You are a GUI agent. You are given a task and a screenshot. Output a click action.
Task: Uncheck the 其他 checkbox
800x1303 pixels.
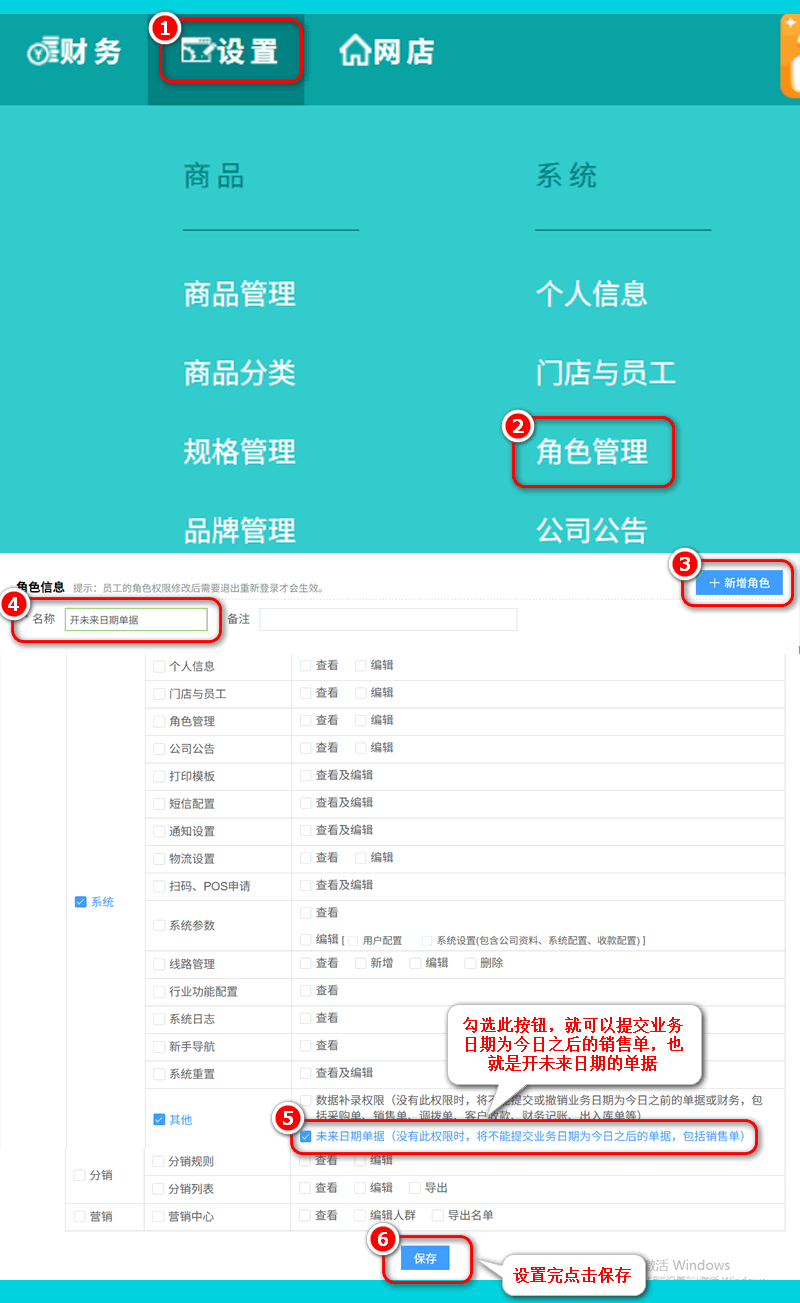point(159,1119)
